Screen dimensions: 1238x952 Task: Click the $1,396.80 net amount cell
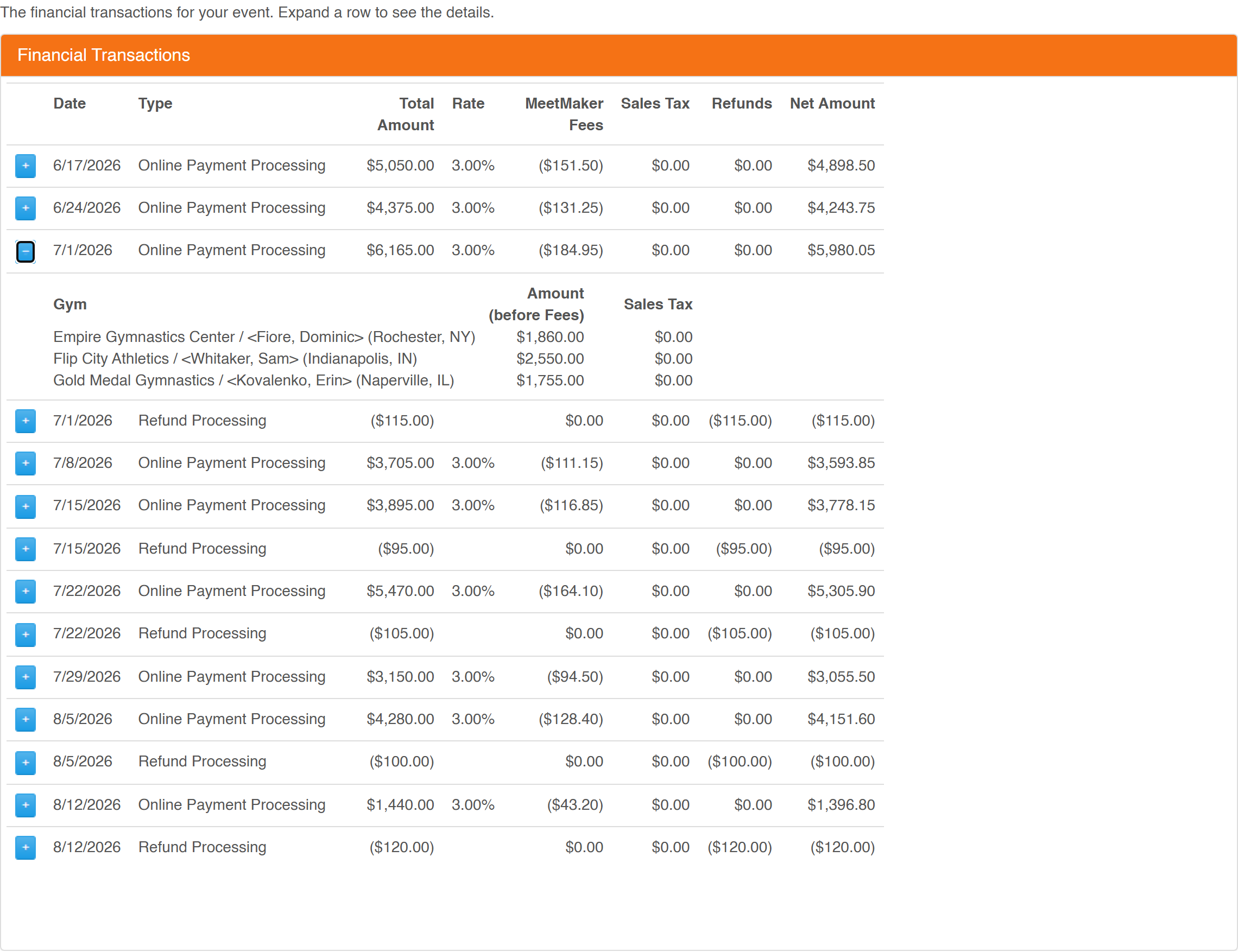[841, 805]
